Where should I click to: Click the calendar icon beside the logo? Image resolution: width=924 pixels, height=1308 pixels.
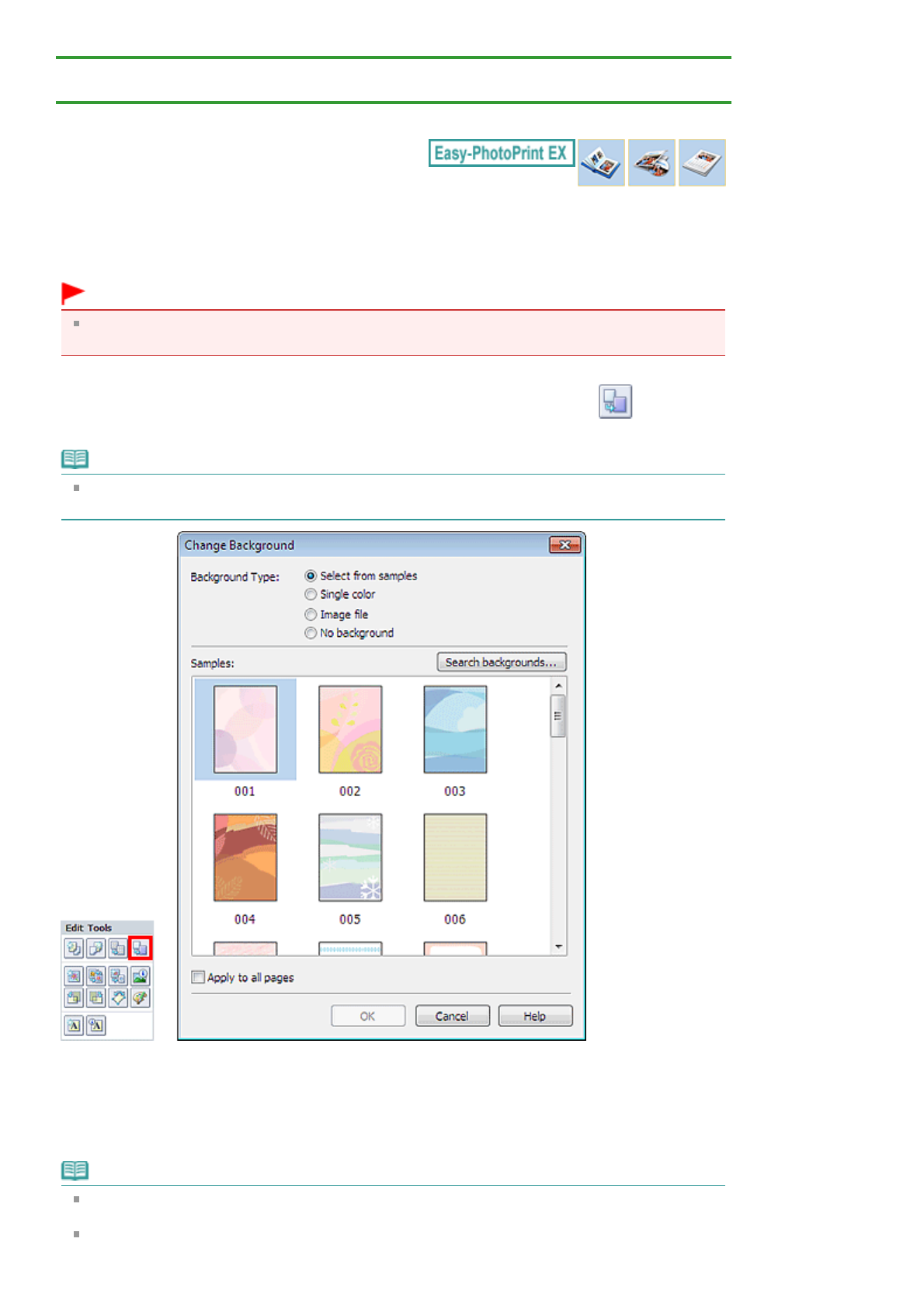coord(702,162)
